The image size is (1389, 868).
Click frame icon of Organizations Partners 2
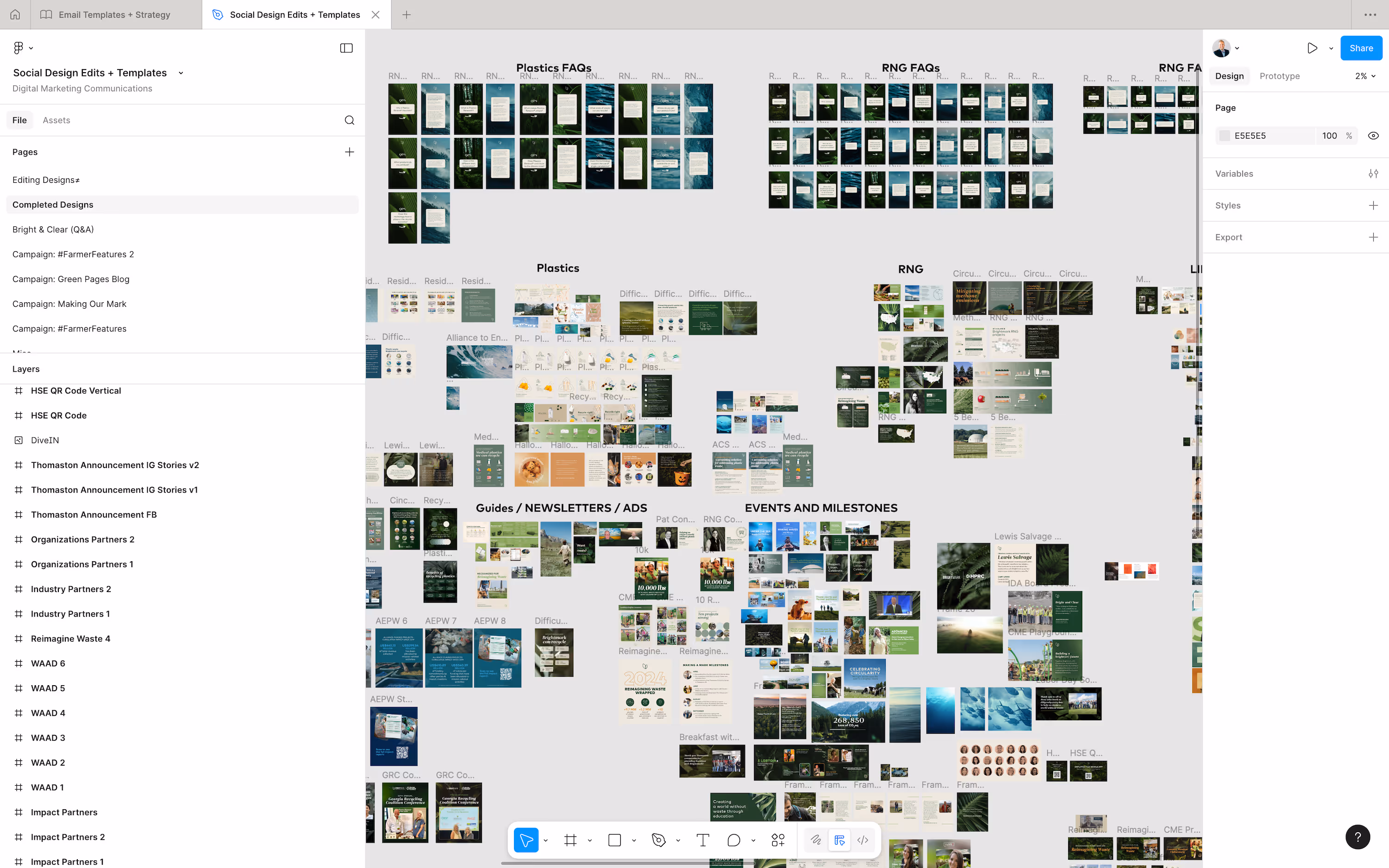(19, 540)
